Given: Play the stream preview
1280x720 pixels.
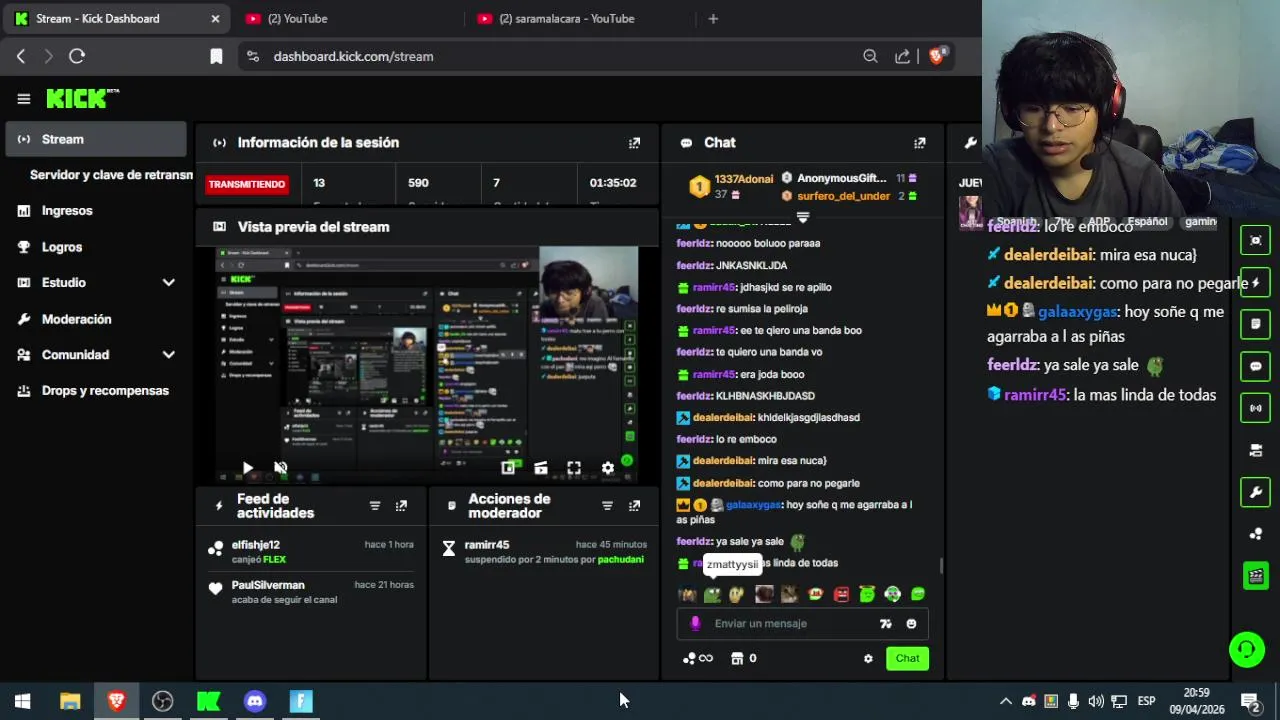Looking at the screenshot, I should click(x=248, y=468).
